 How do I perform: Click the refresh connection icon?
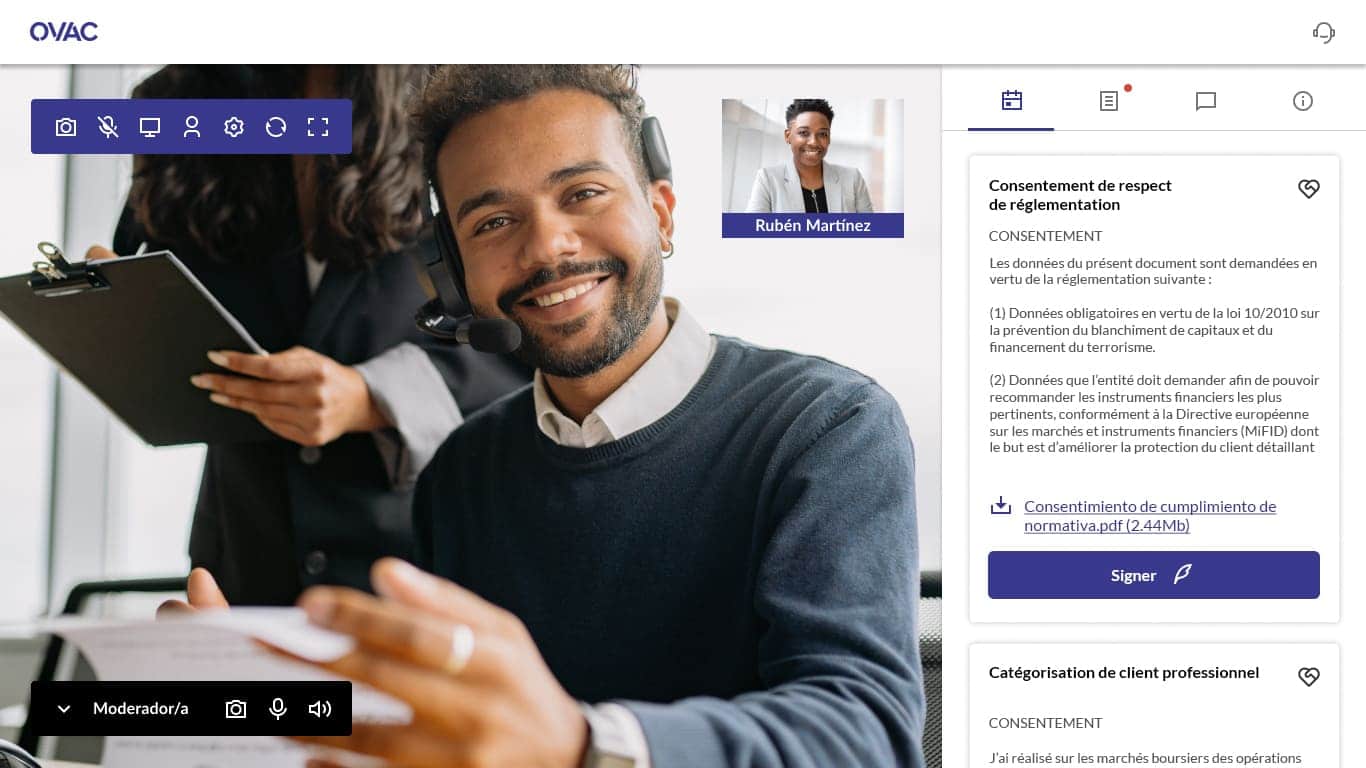pos(276,127)
